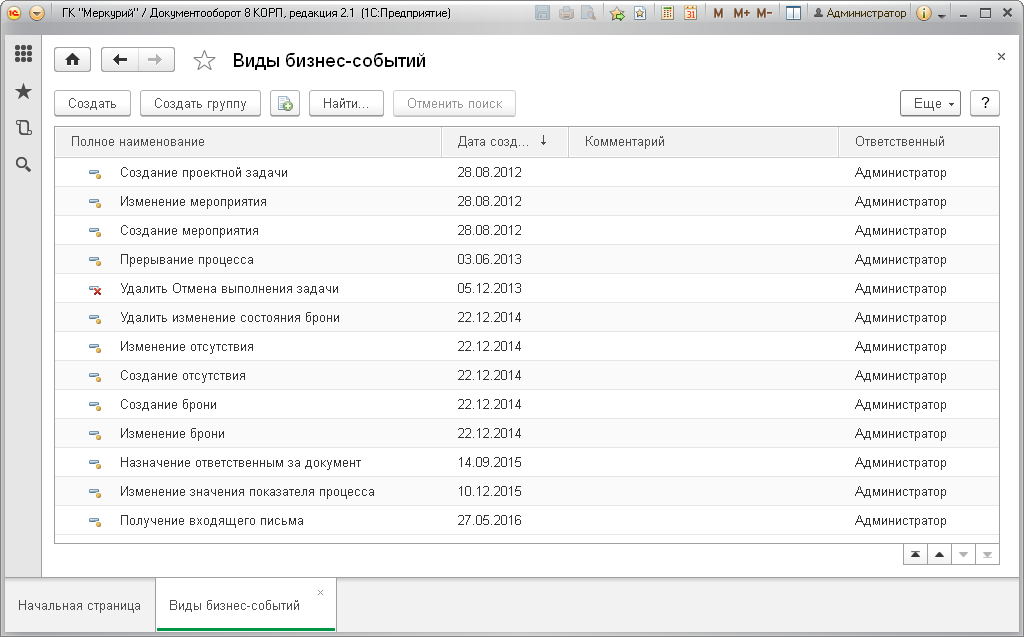Jump to the list's first row arrow
This screenshot has width=1024, height=637.
coord(916,555)
